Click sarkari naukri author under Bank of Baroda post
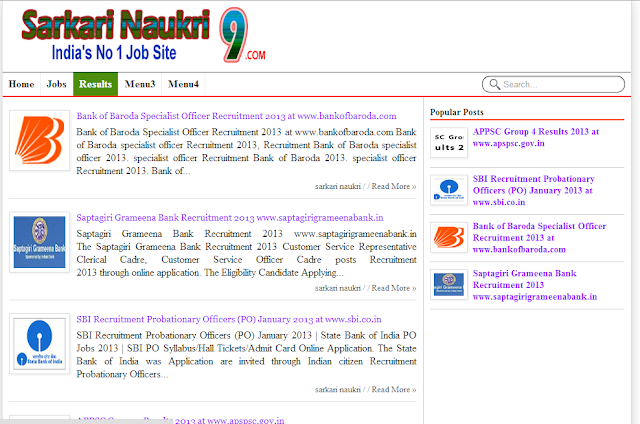Screen dimensions: 640x424 (x=338, y=186)
